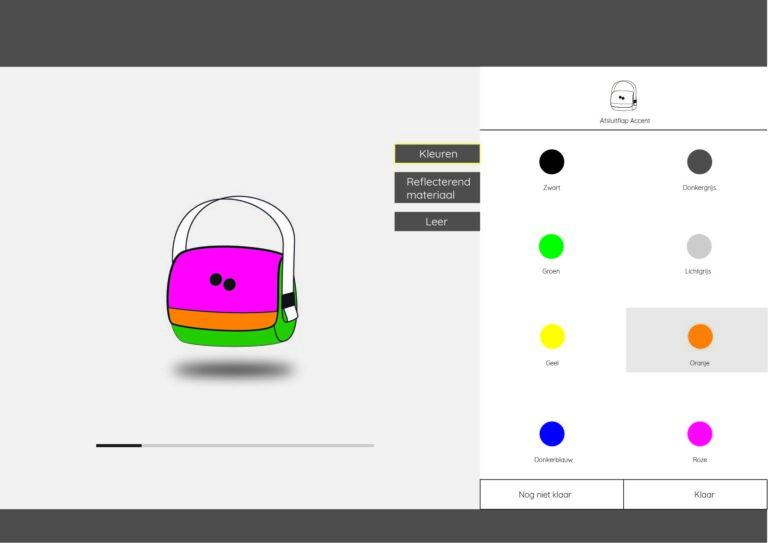The image size is (768, 543).
Task: Choose the Geel yellow color swatch
Action: (x=552, y=336)
